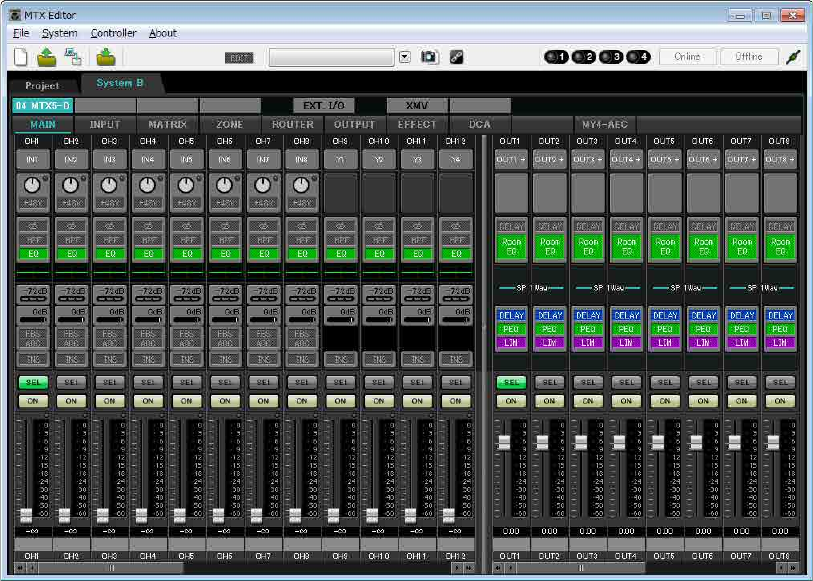
Task: Open the FBS AGC block on CH2
Action: coord(71,338)
